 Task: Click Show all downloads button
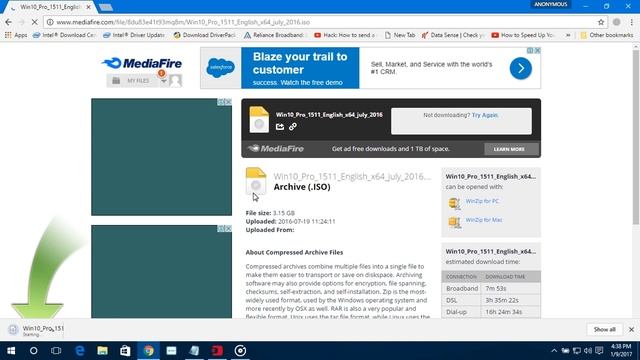pos(604,329)
